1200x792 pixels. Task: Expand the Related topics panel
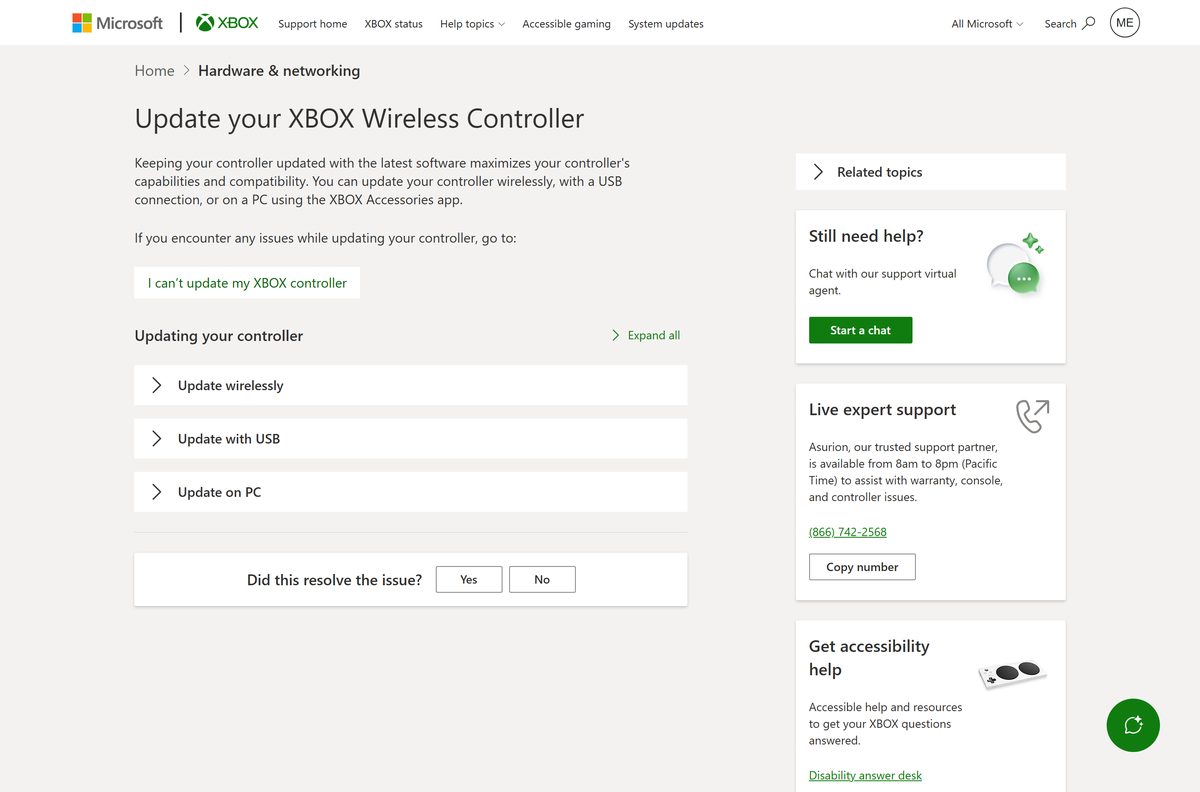point(931,172)
